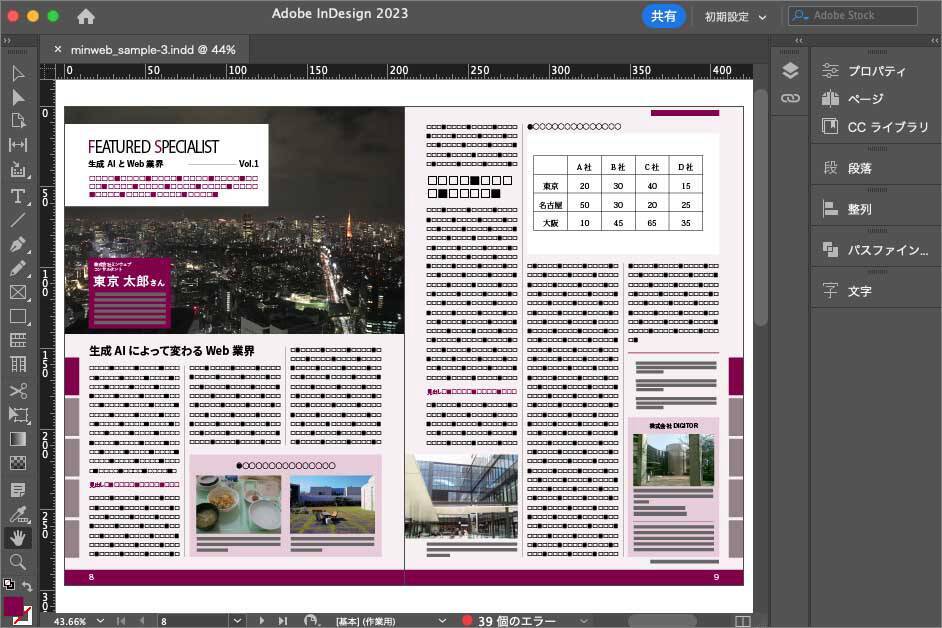This screenshot has height=628, width=942.
Task: Open the Links panel icon
Action: coord(790,98)
